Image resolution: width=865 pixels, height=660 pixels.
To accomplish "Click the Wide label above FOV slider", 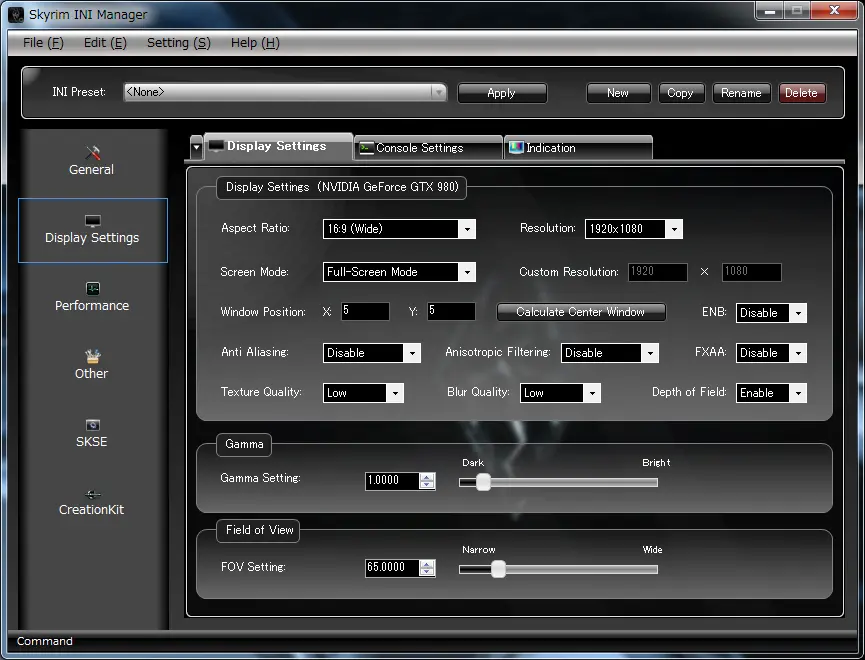I will tap(653, 550).
